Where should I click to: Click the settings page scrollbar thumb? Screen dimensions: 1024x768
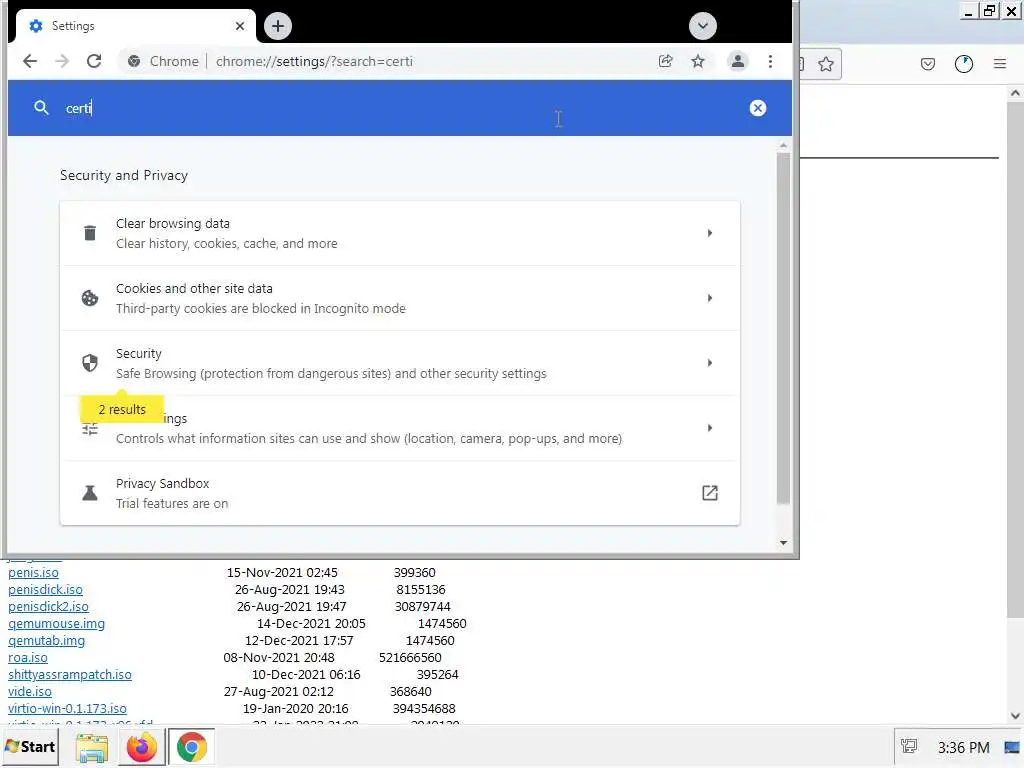point(784,328)
